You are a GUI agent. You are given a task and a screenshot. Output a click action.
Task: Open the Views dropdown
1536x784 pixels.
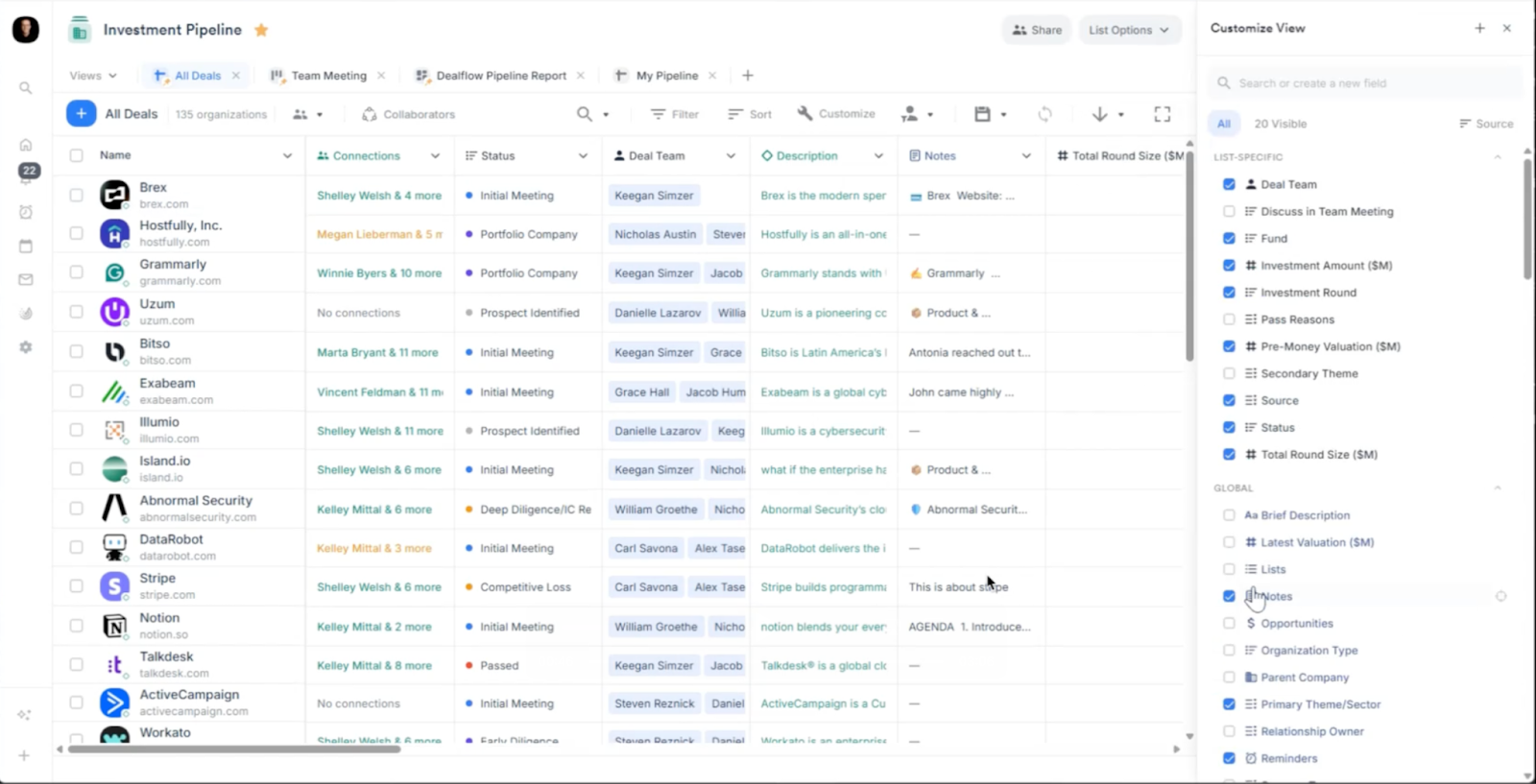92,75
